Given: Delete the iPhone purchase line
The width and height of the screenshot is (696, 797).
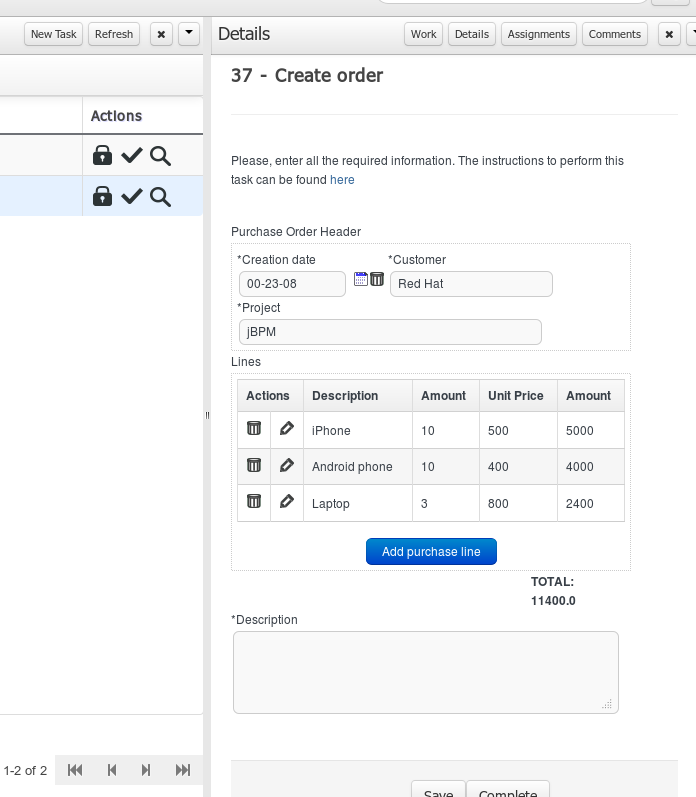Looking at the screenshot, I should coord(254,429).
